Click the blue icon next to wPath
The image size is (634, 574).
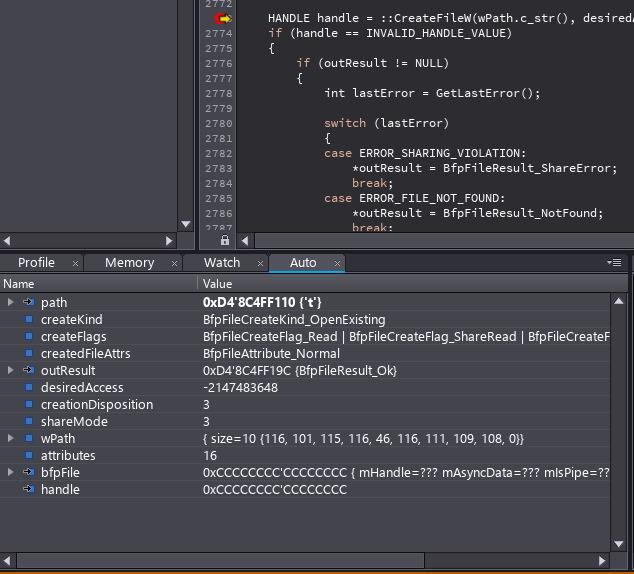tap(29, 438)
